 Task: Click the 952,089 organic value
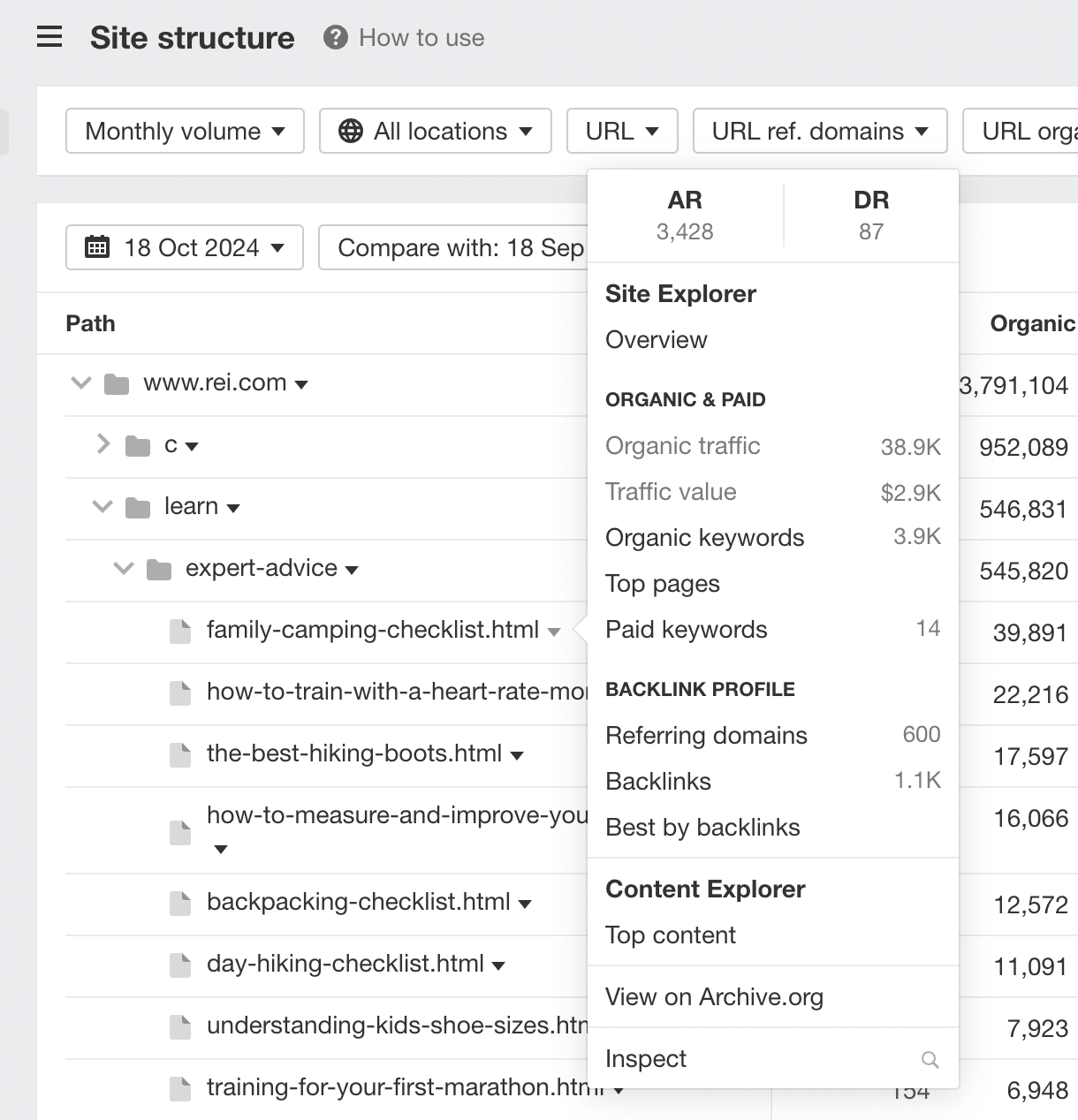(1024, 447)
